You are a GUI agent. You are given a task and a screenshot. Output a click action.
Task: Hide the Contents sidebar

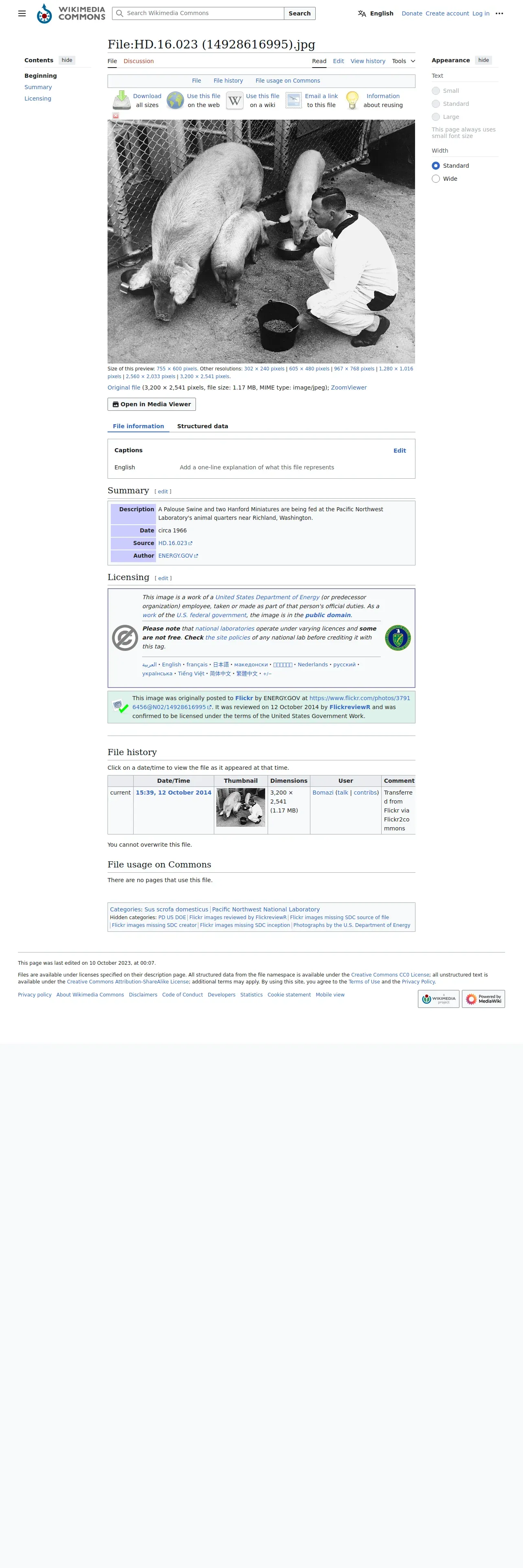pos(67,60)
